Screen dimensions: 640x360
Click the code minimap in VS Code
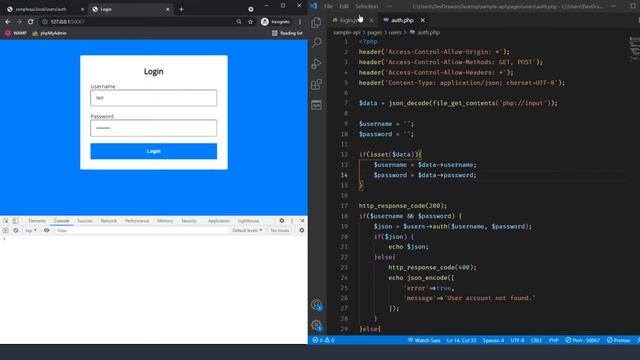tap(634, 48)
